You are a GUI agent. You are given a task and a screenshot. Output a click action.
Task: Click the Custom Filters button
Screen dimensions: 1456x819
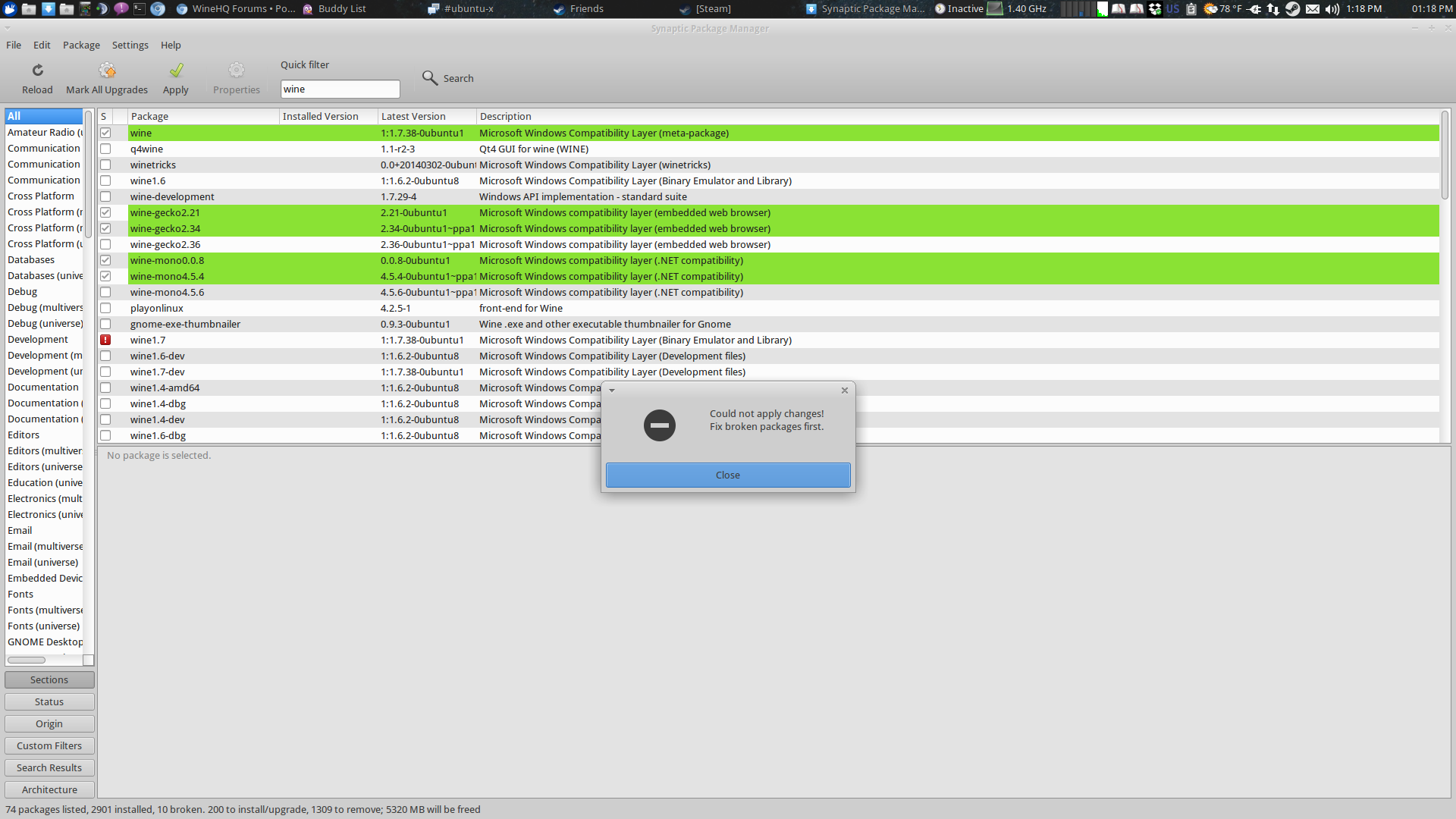(49, 746)
